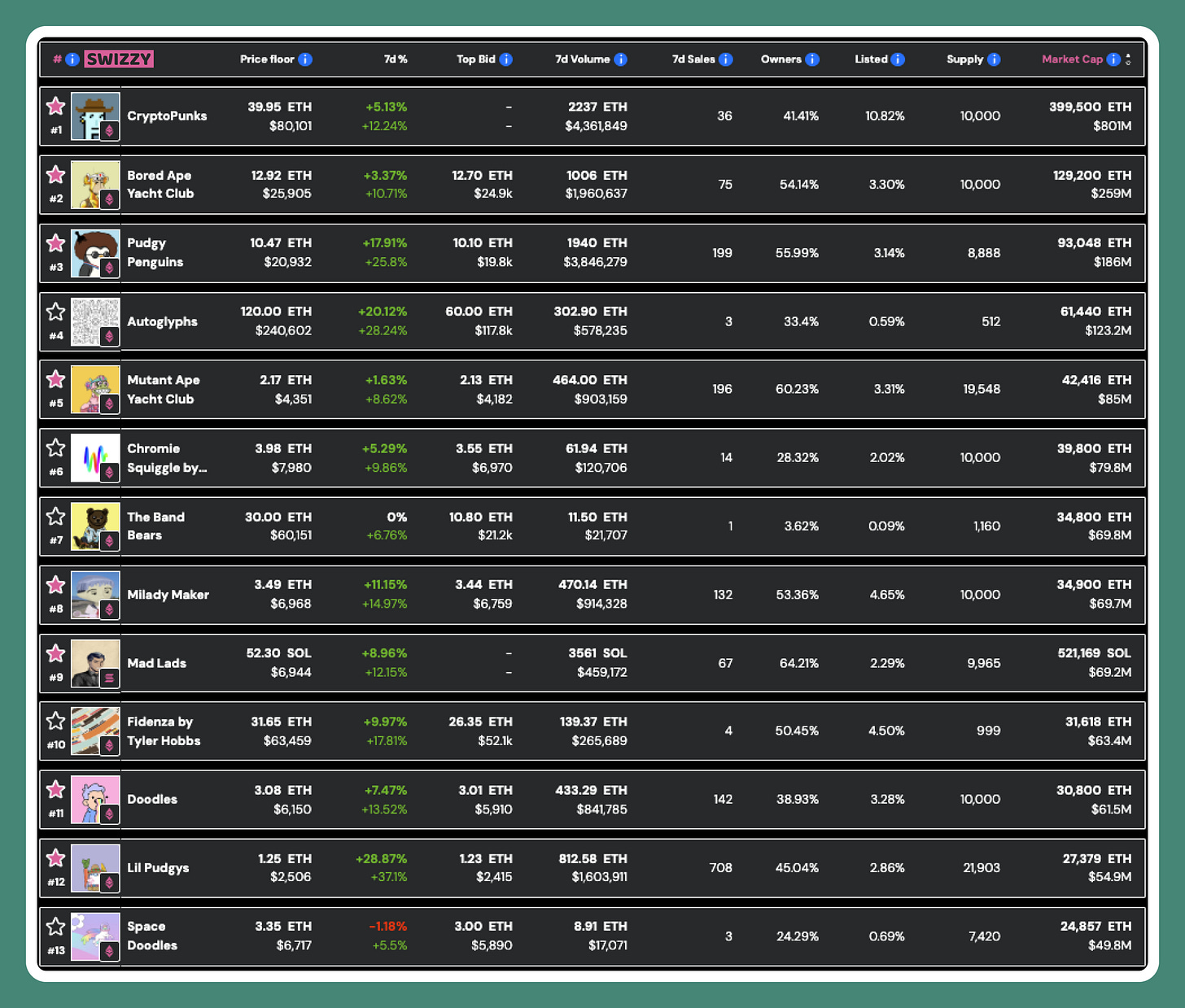Click the -1.18% change for Space Doodles
The width and height of the screenshot is (1185, 1008).
click(x=387, y=927)
